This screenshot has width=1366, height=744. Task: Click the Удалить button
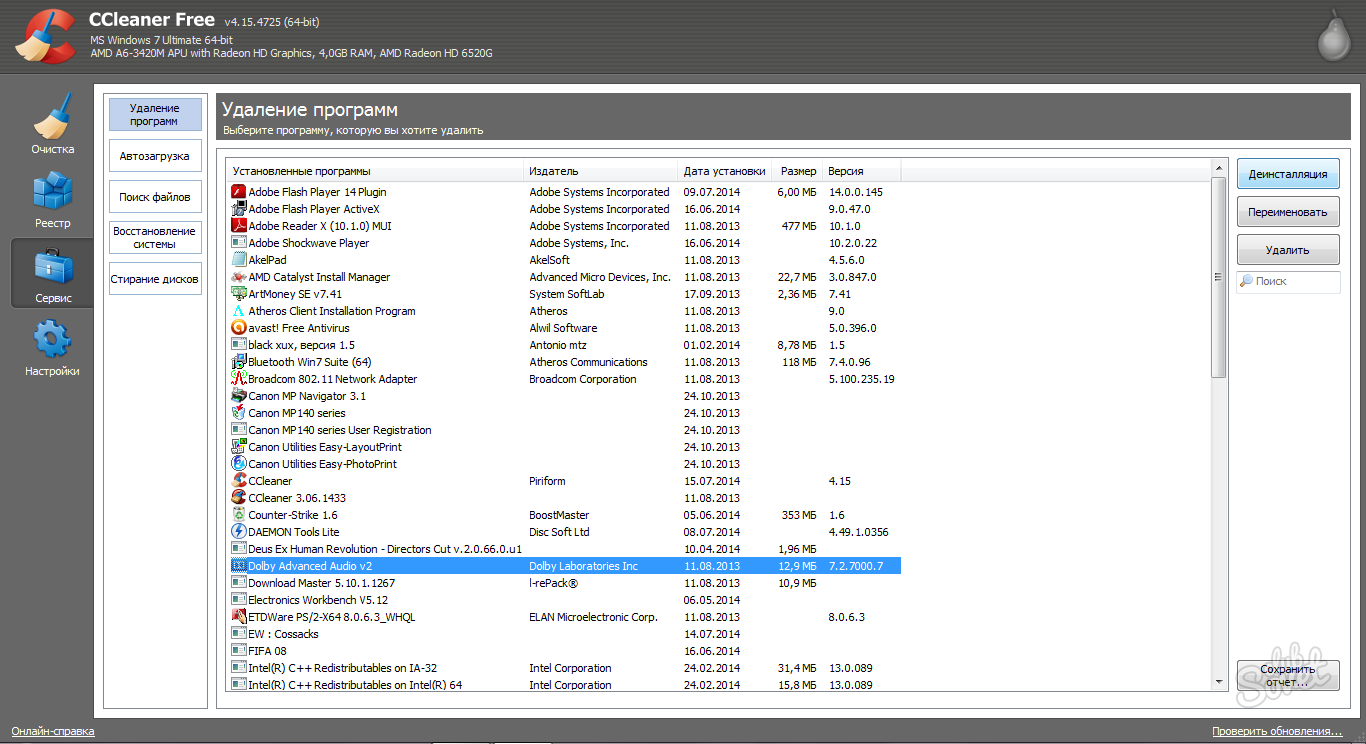click(1288, 250)
